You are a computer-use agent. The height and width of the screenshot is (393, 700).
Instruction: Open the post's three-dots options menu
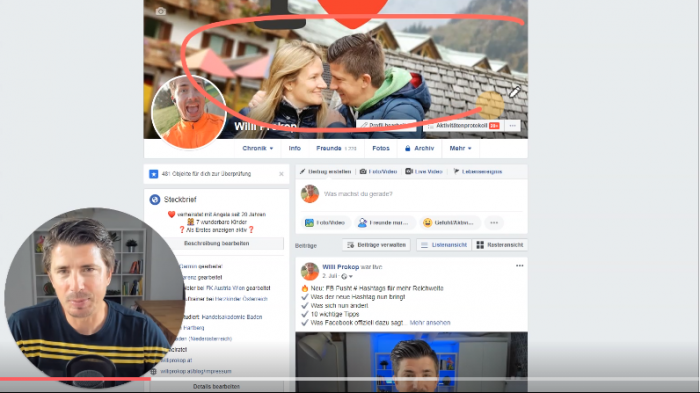click(x=520, y=266)
